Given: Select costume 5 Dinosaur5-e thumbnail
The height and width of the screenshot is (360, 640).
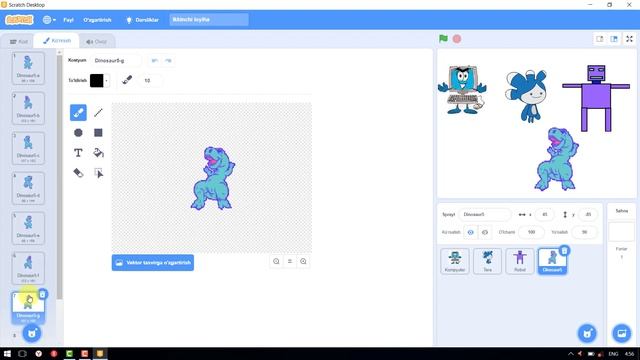Looking at the screenshot, I should [28, 228].
